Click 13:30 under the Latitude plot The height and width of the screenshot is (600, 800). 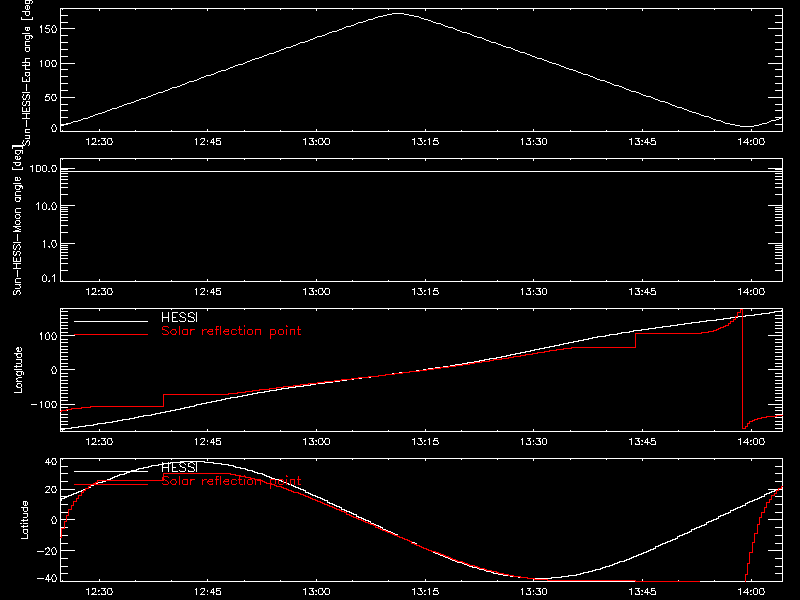point(534,592)
